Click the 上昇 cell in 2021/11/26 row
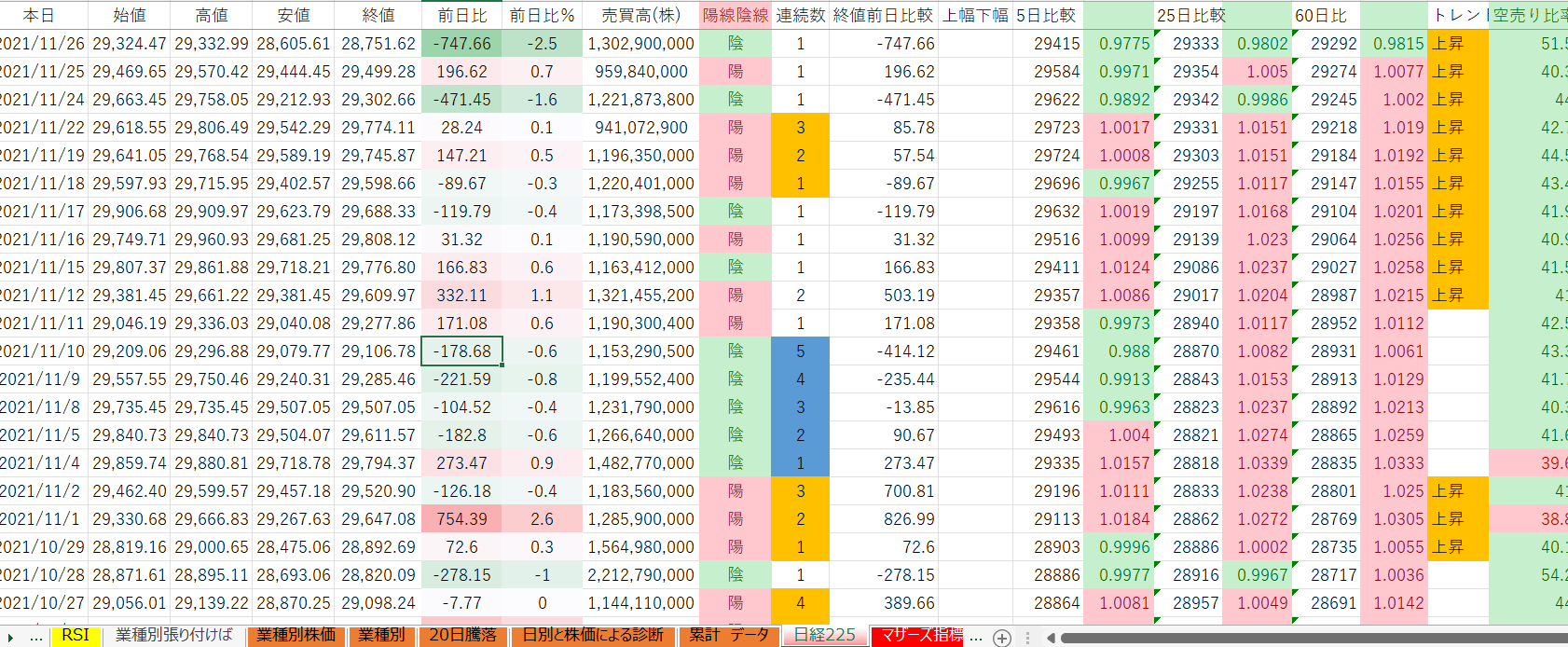Image resolution: width=1568 pixels, height=647 pixels. [1458, 44]
